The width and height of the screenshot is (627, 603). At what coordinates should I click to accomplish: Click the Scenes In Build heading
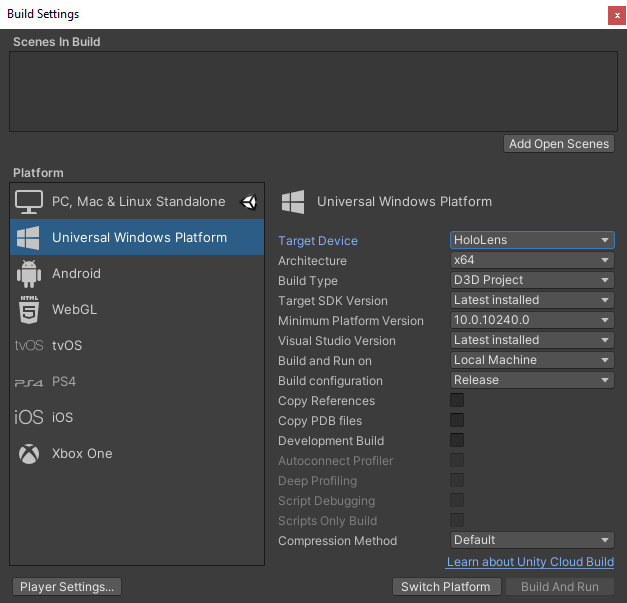(57, 42)
